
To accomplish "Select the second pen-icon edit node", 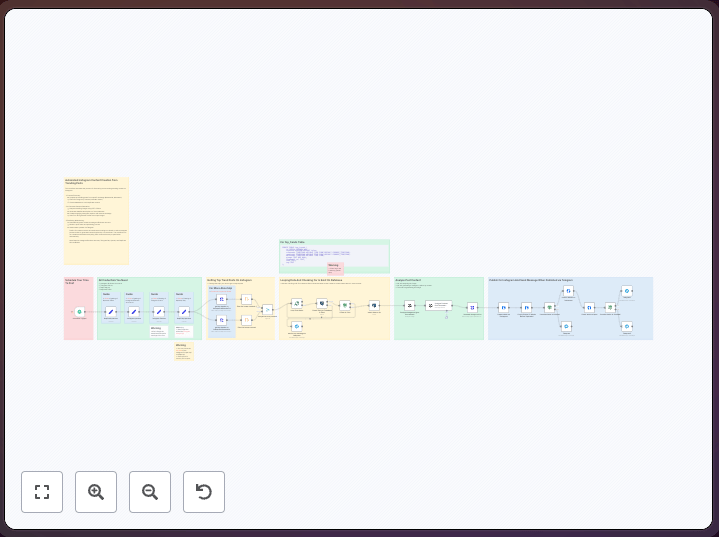I will [x=134, y=312].
